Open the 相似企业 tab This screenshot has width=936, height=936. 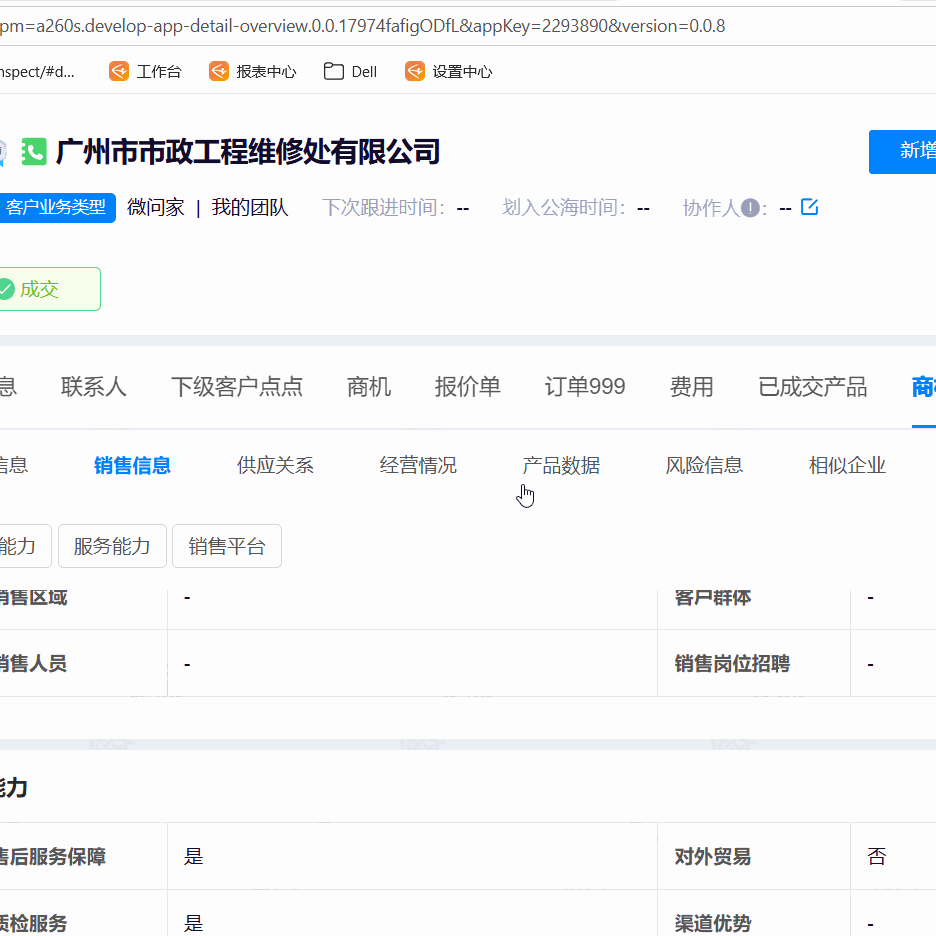tap(846, 465)
